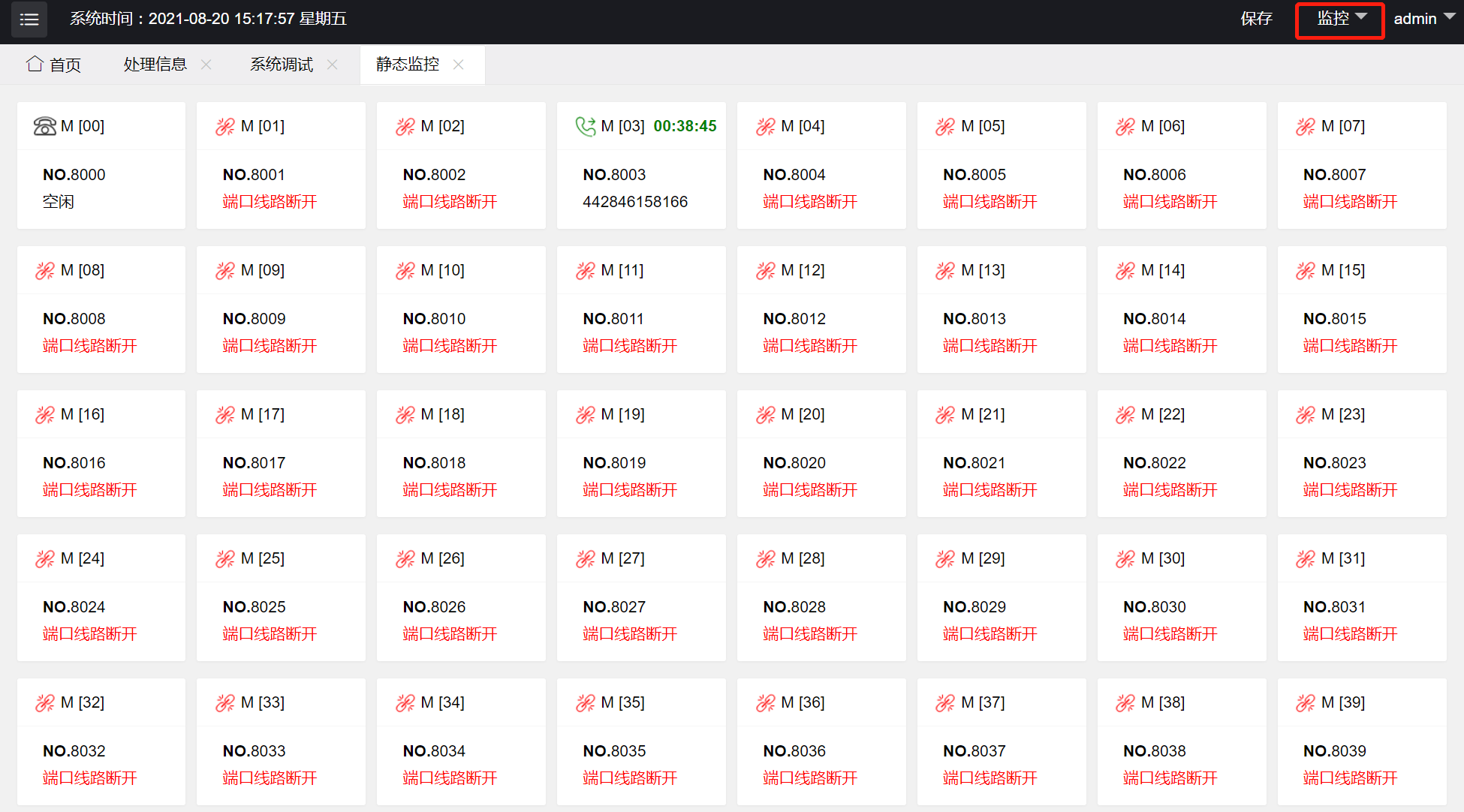
Task: Close the 系统调试 tab
Action: pos(332,65)
